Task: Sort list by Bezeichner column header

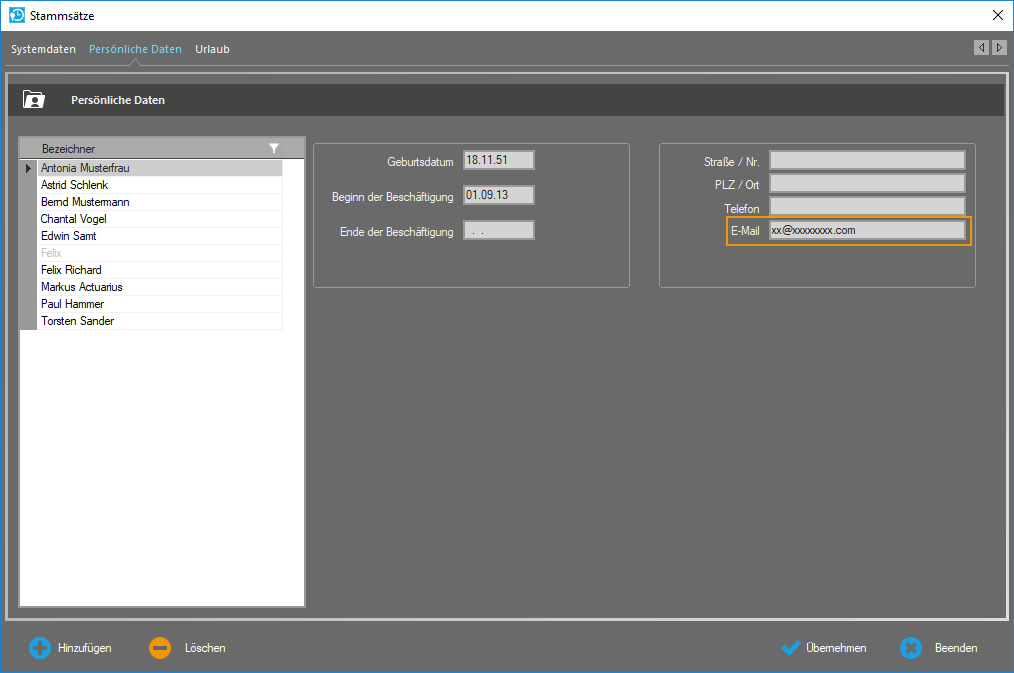Action: (x=140, y=148)
